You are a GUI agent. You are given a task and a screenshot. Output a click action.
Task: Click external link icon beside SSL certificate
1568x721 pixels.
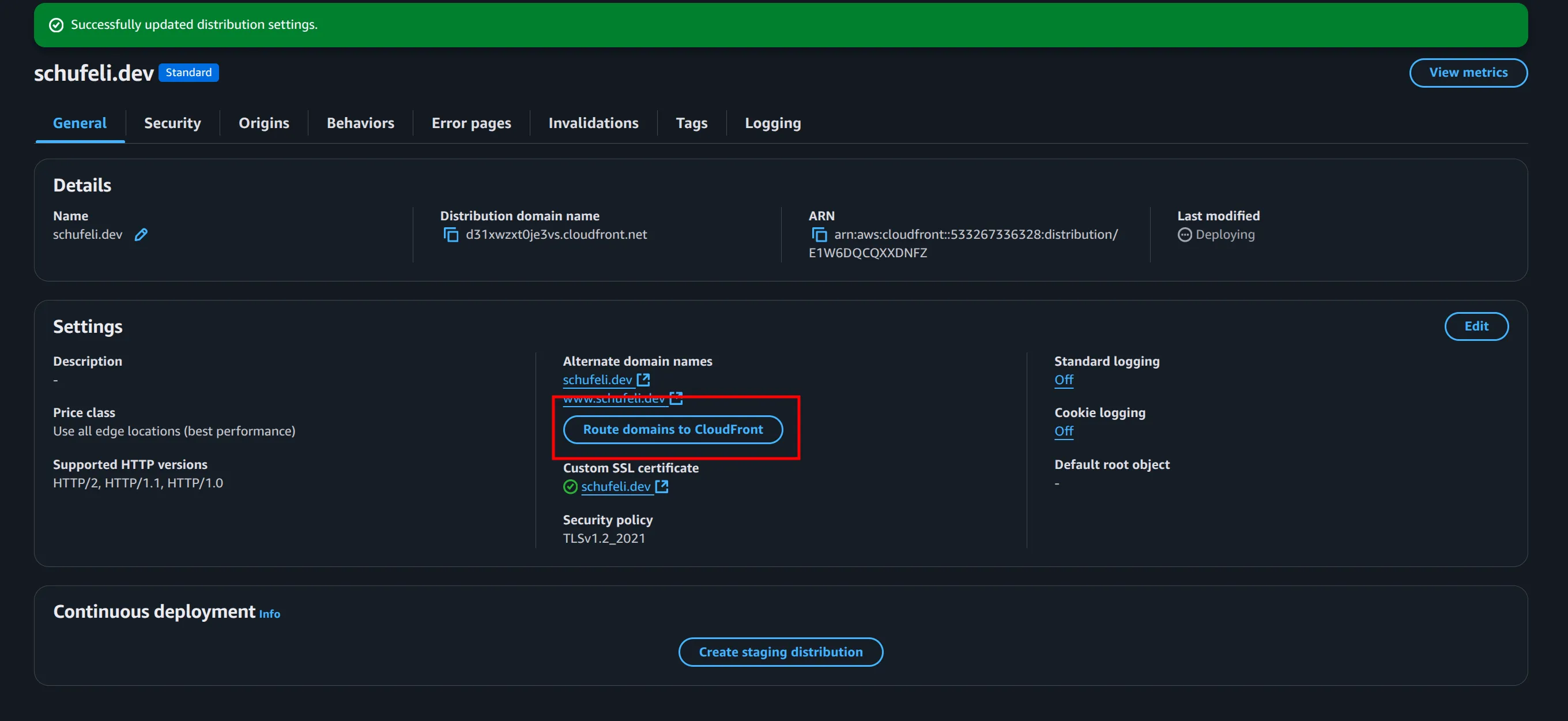[x=662, y=486]
